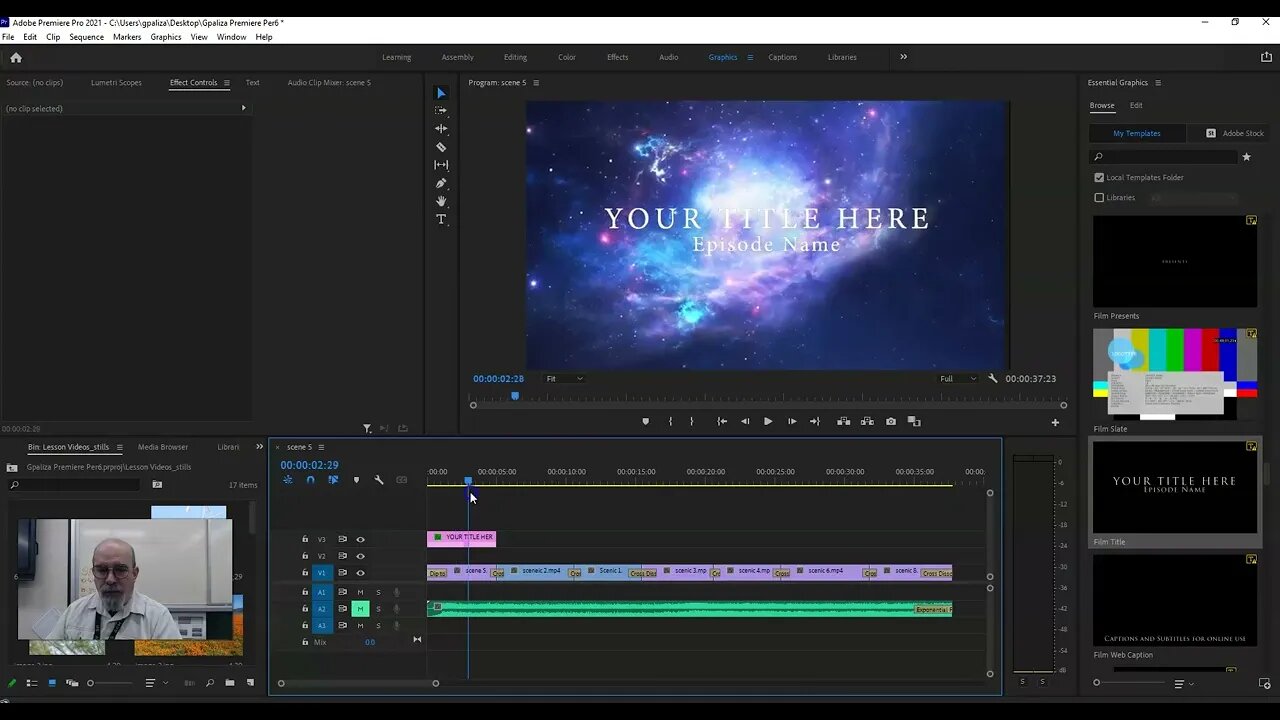Click the Extract button
Image resolution: width=1280 pixels, height=720 pixels.
click(x=867, y=421)
